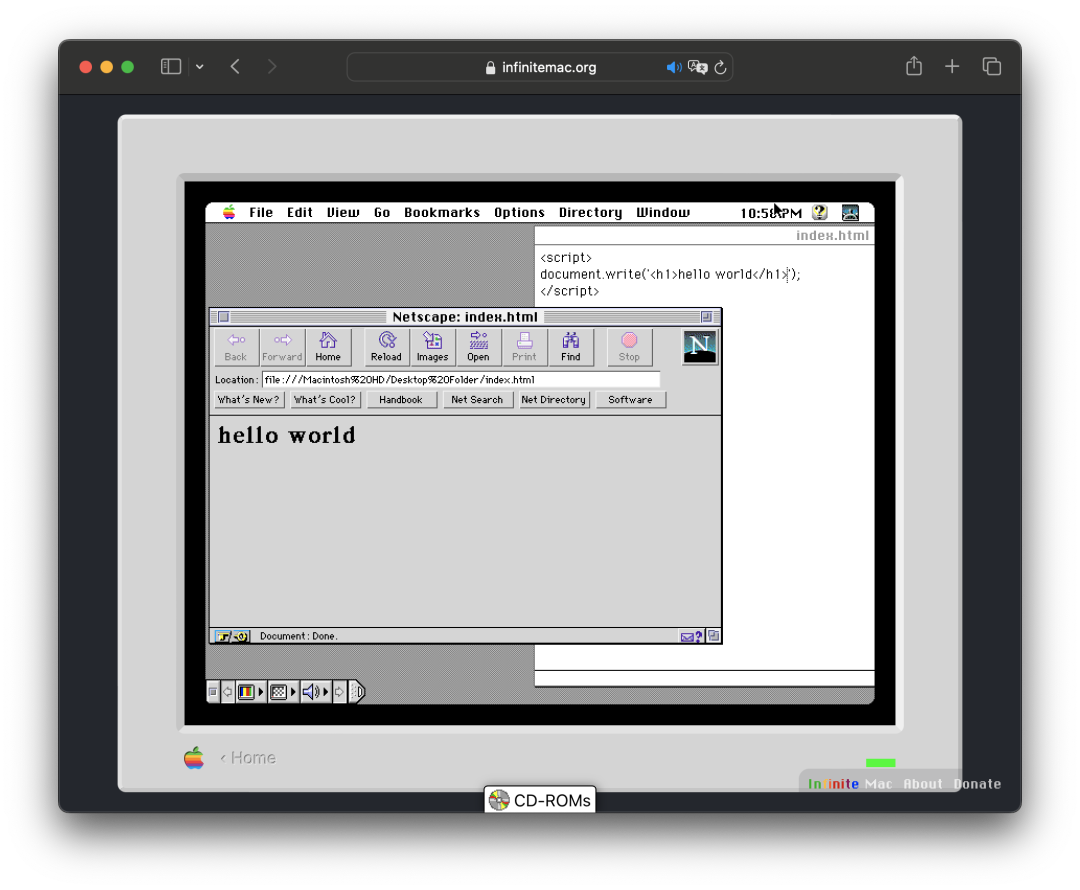Click the Print toolbar button
This screenshot has height=890, width=1080.
[x=524, y=346]
